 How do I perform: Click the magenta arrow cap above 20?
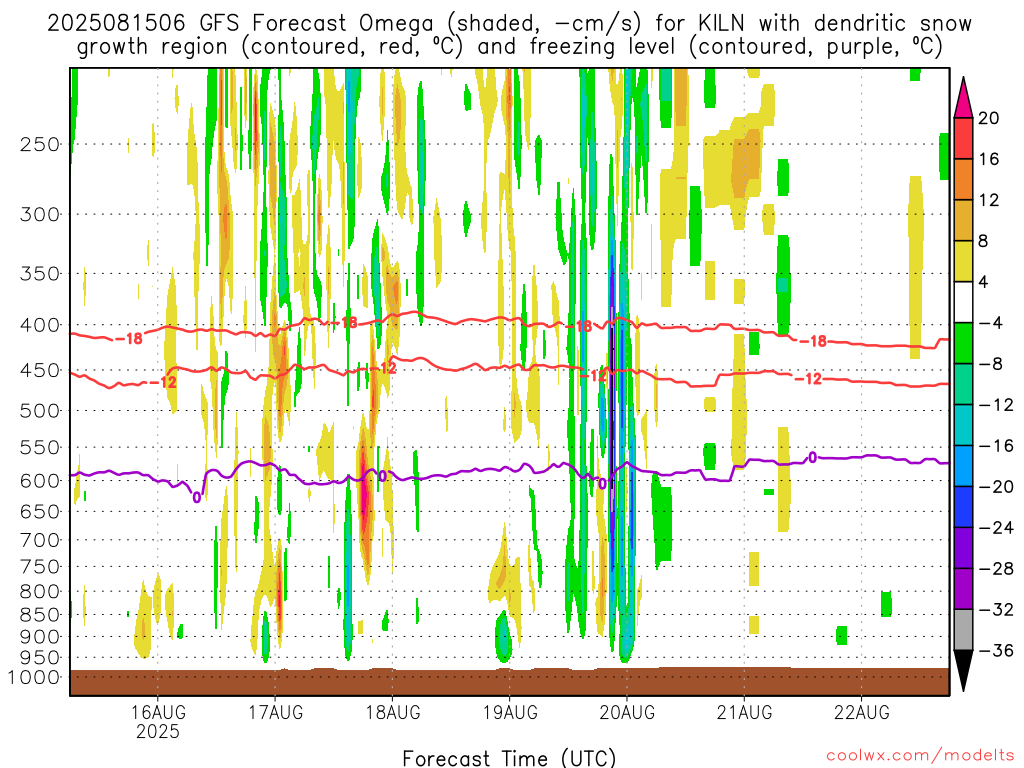[x=963, y=97]
